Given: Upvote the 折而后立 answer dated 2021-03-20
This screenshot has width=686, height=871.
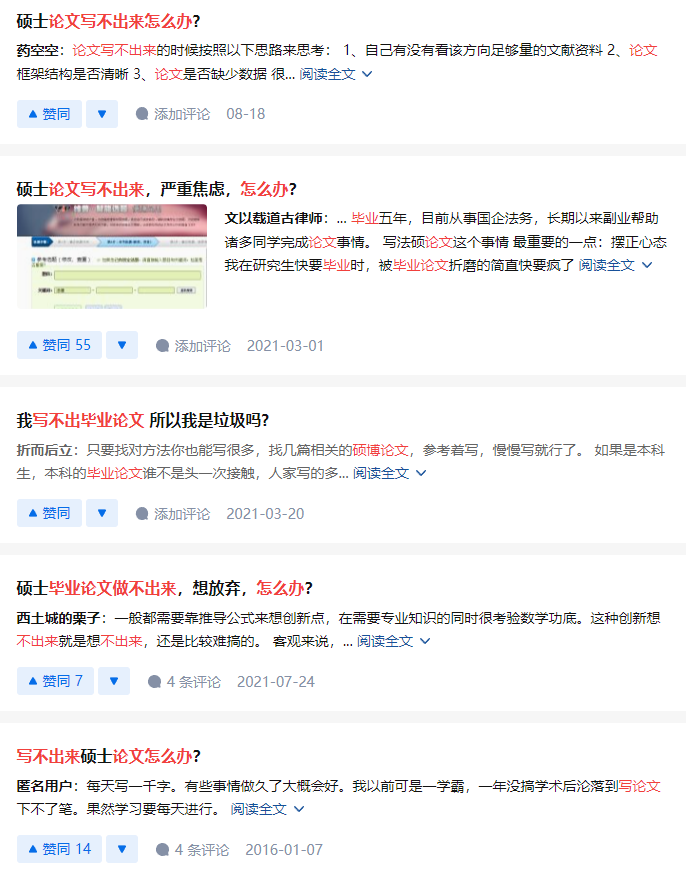Looking at the screenshot, I should click(x=49, y=513).
